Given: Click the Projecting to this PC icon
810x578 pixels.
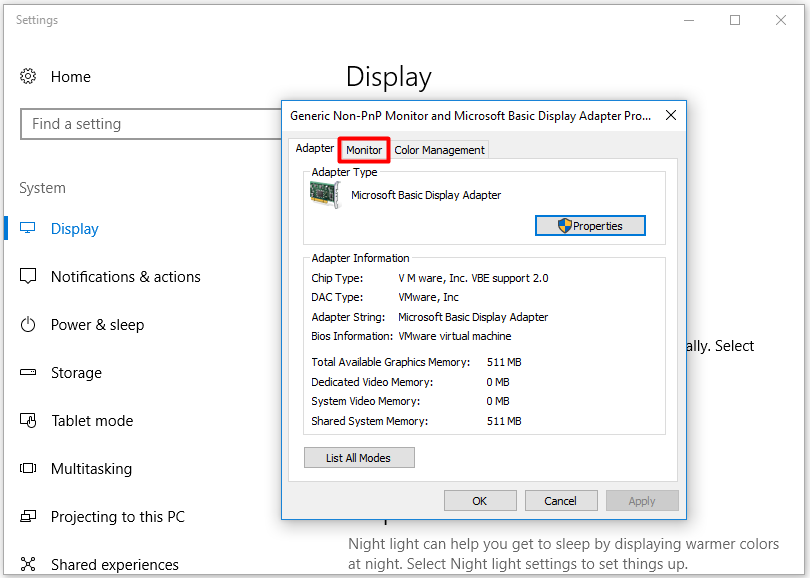Looking at the screenshot, I should pyautogui.click(x=28, y=516).
